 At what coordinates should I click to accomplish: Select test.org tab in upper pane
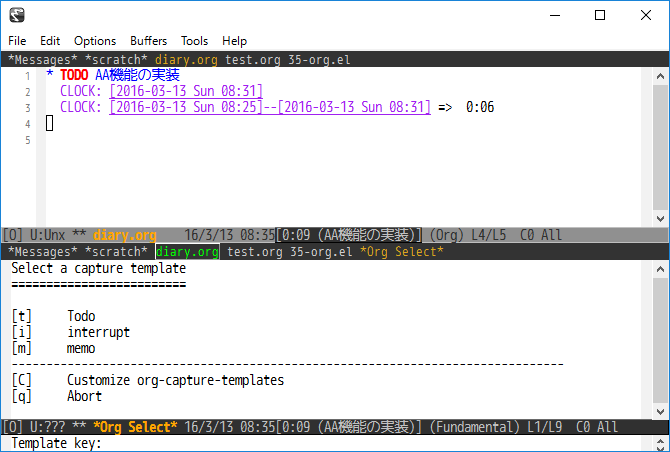[x=253, y=60]
